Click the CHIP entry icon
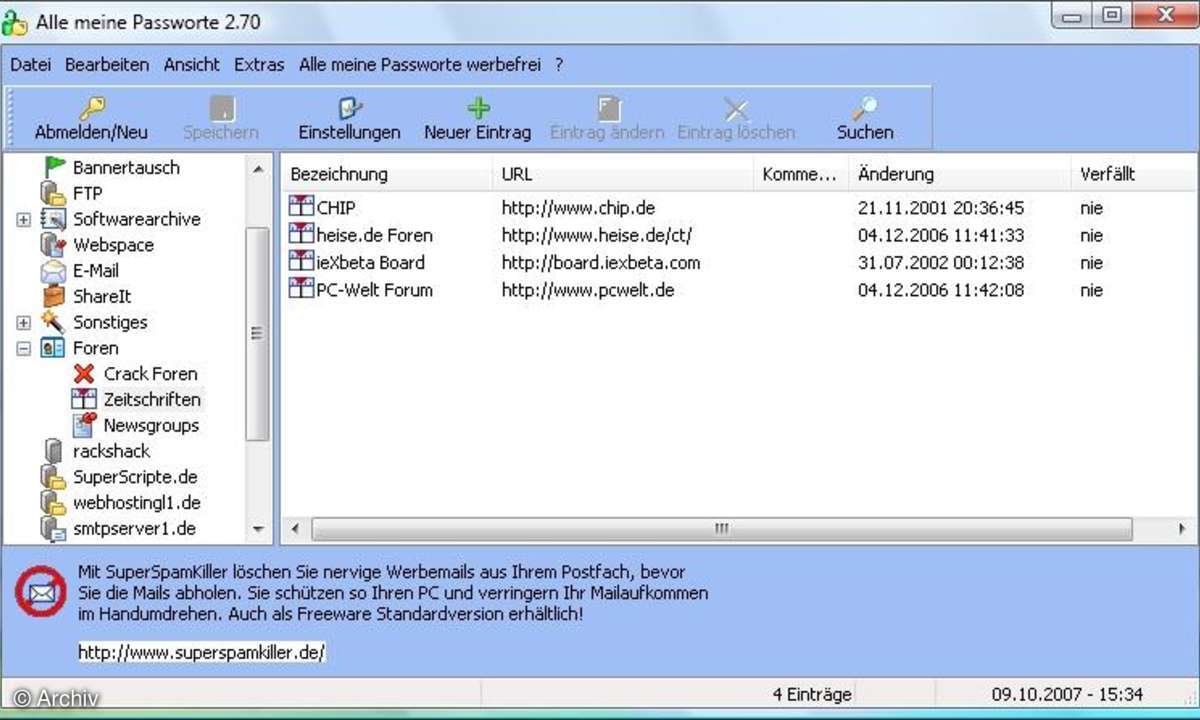 click(301, 207)
